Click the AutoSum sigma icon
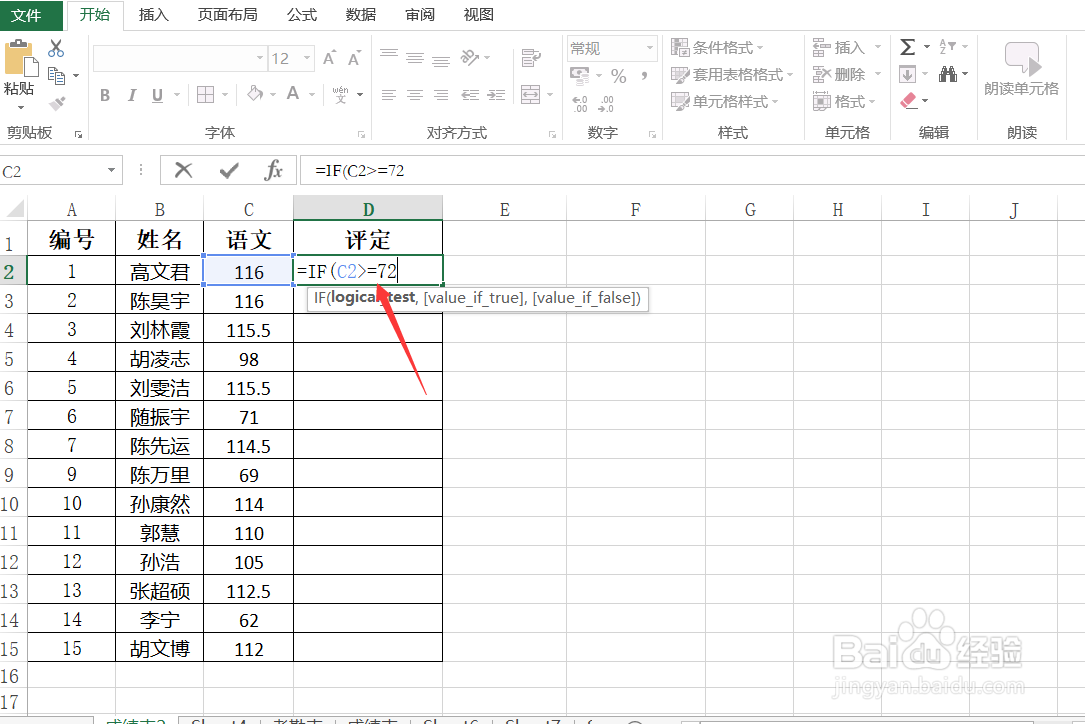This screenshot has height=724, width=1085. [907, 47]
